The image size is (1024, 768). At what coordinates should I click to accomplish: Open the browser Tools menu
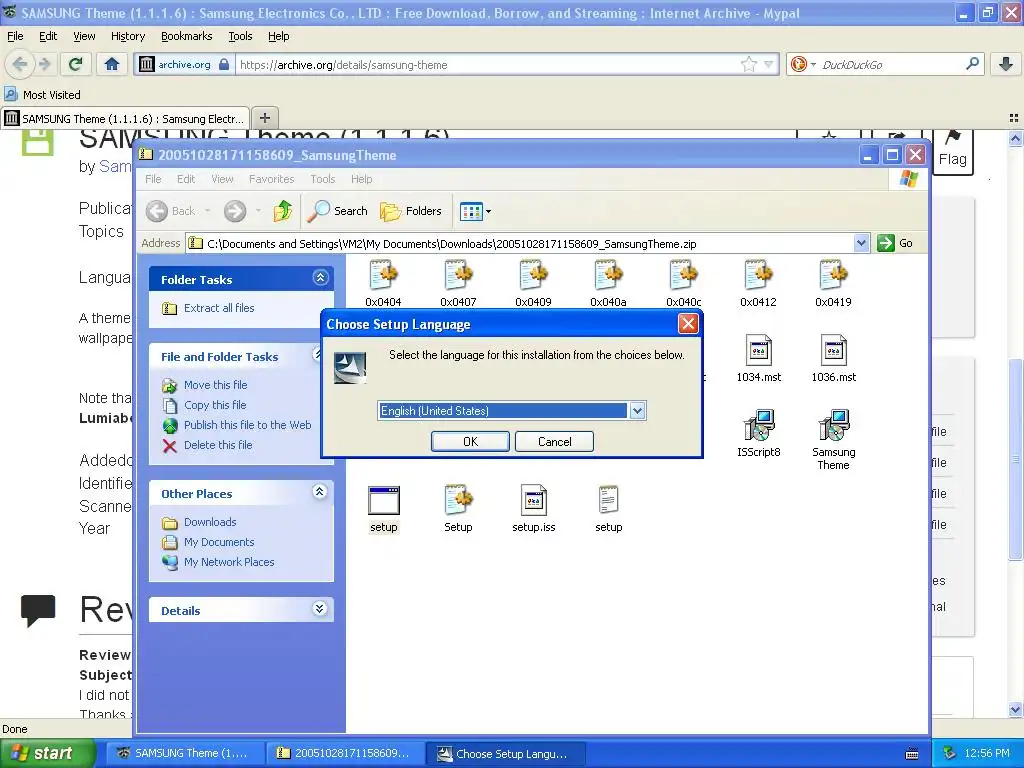click(x=240, y=37)
